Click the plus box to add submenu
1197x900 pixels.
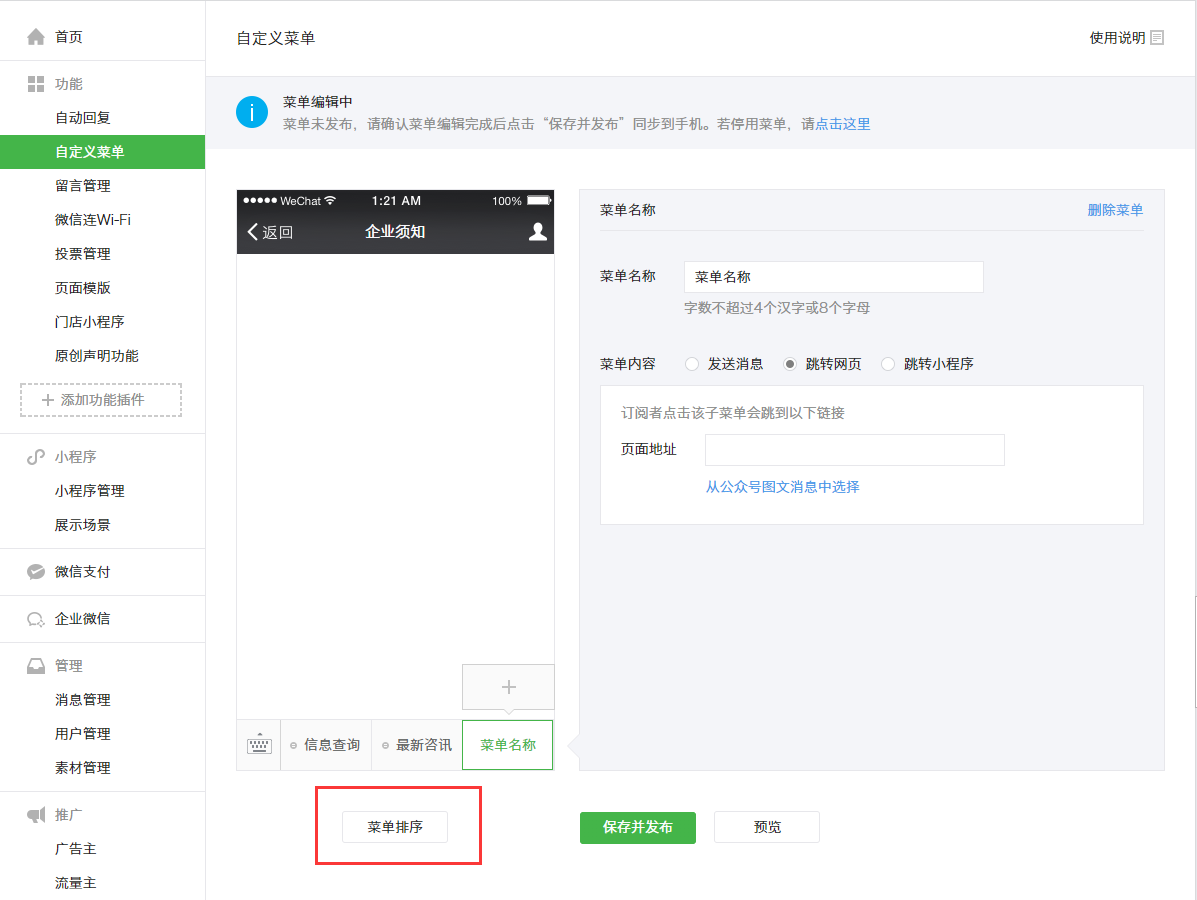(x=508, y=687)
